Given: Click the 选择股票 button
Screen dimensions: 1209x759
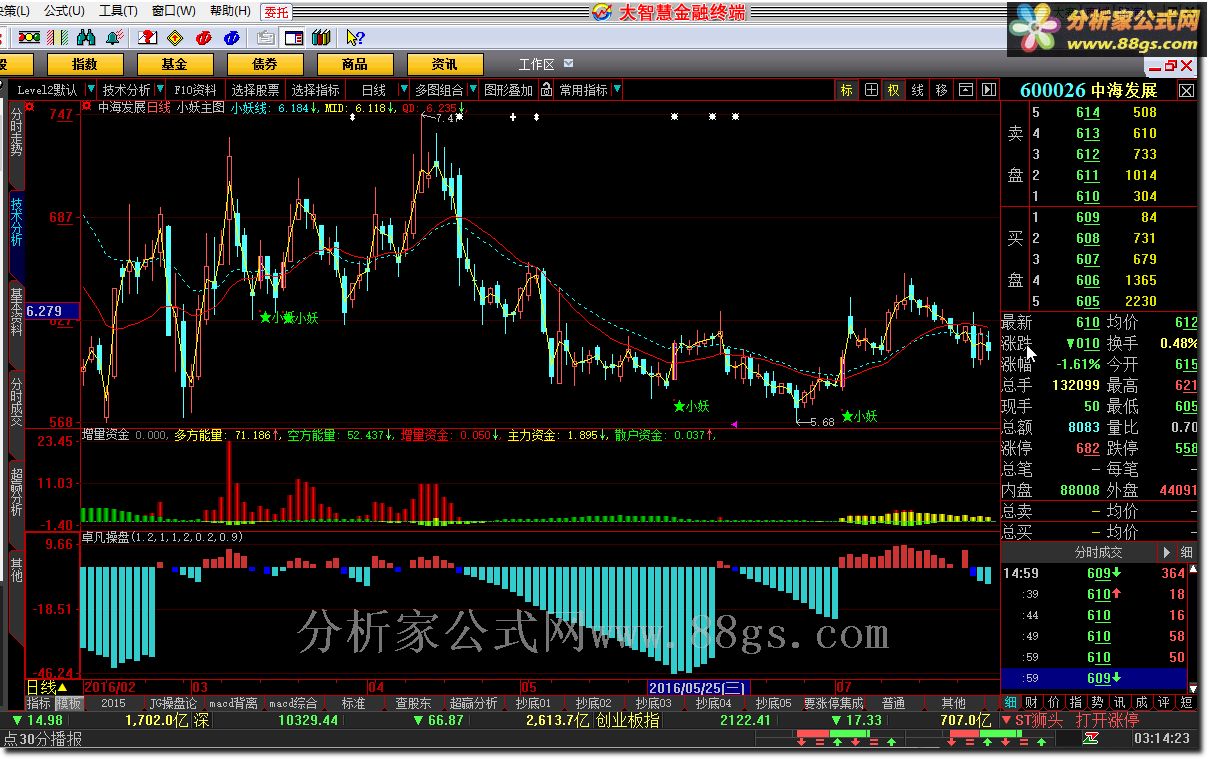Looking at the screenshot, I should click(x=255, y=89).
